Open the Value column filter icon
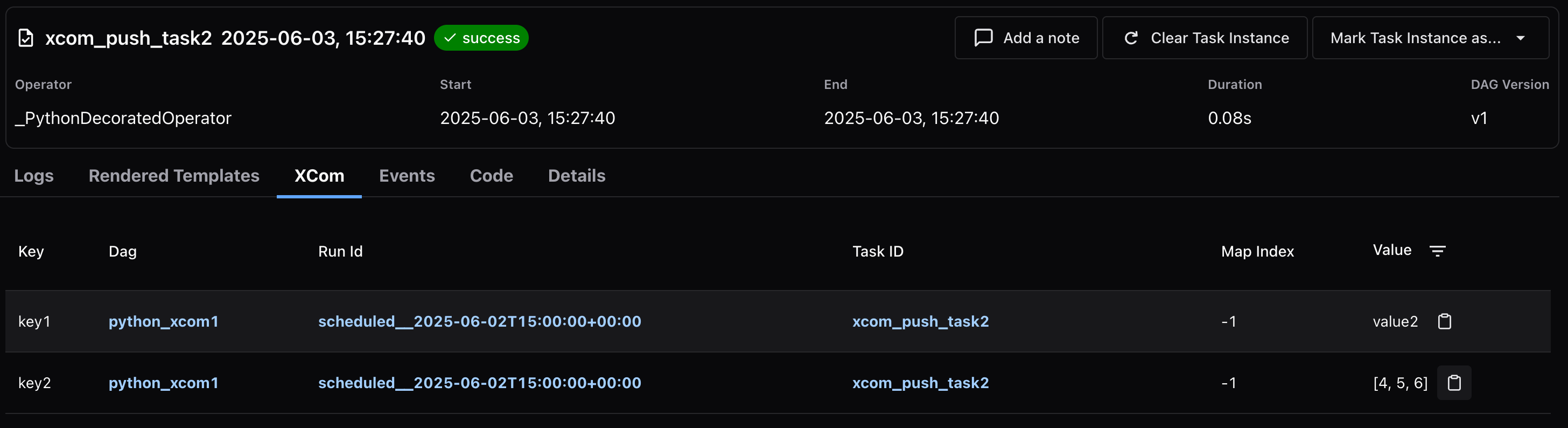 (1437, 251)
